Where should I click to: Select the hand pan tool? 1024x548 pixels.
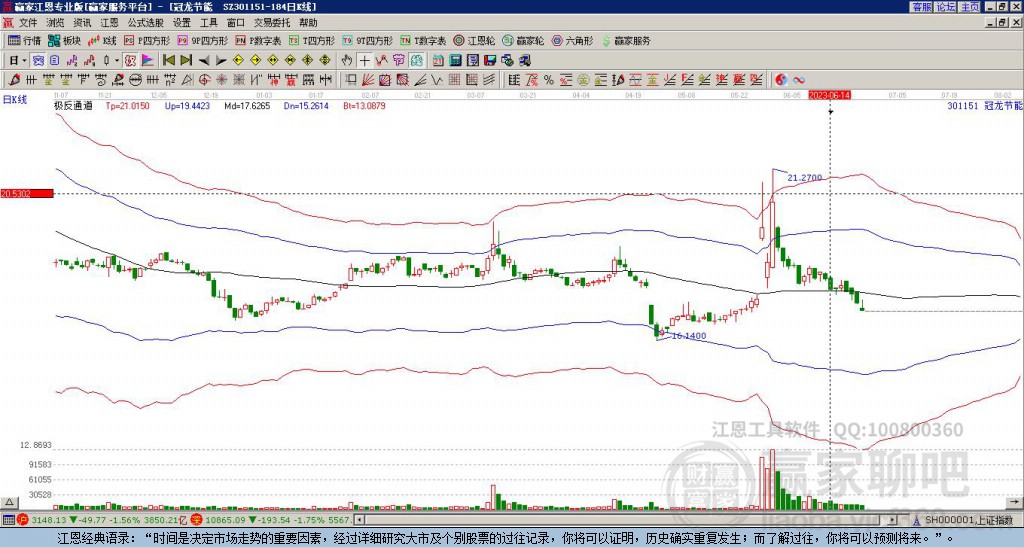click(347, 60)
